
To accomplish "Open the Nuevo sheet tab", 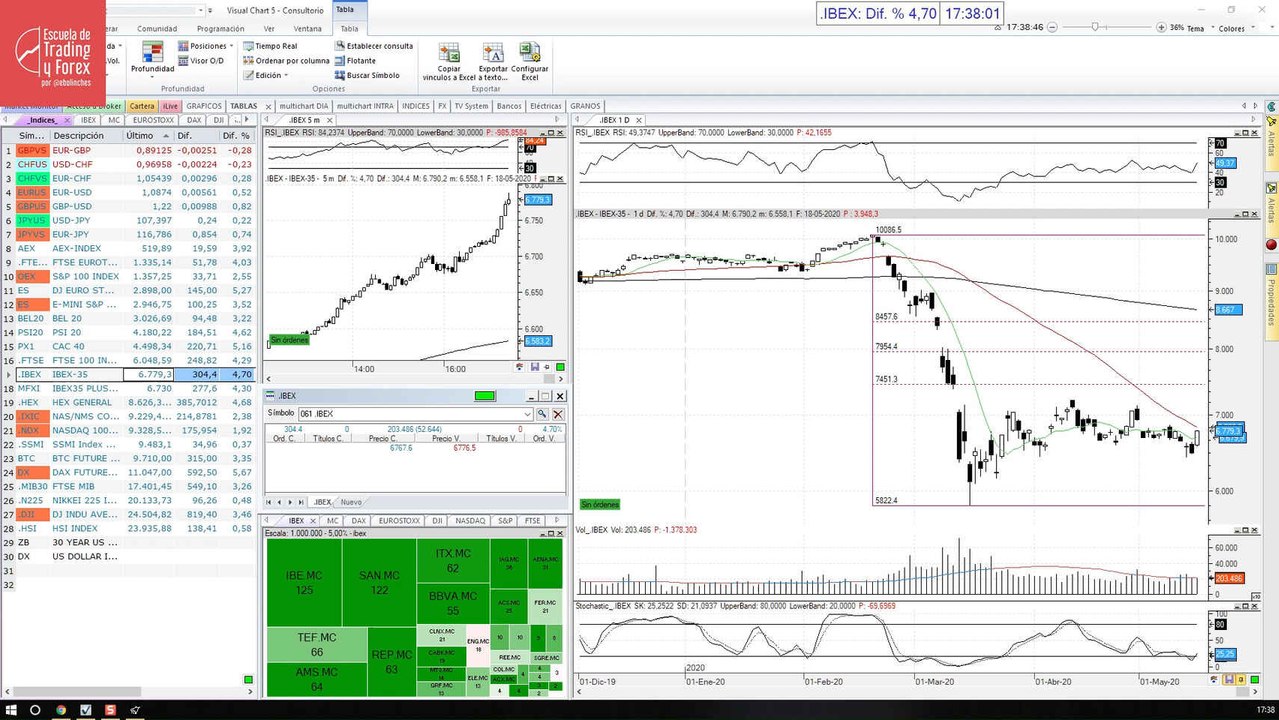I will 351,502.
